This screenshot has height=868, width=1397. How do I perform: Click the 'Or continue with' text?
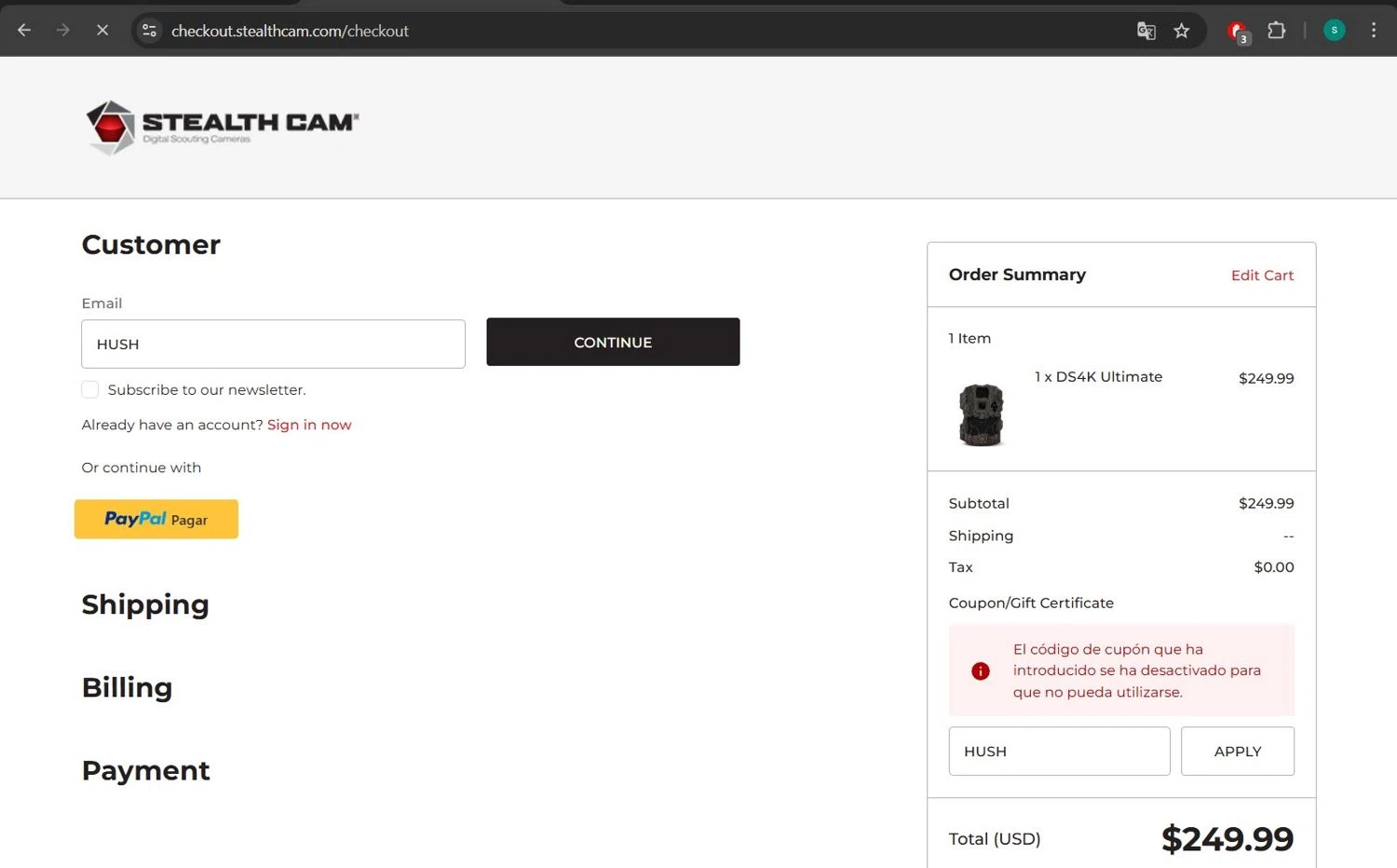tap(142, 468)
